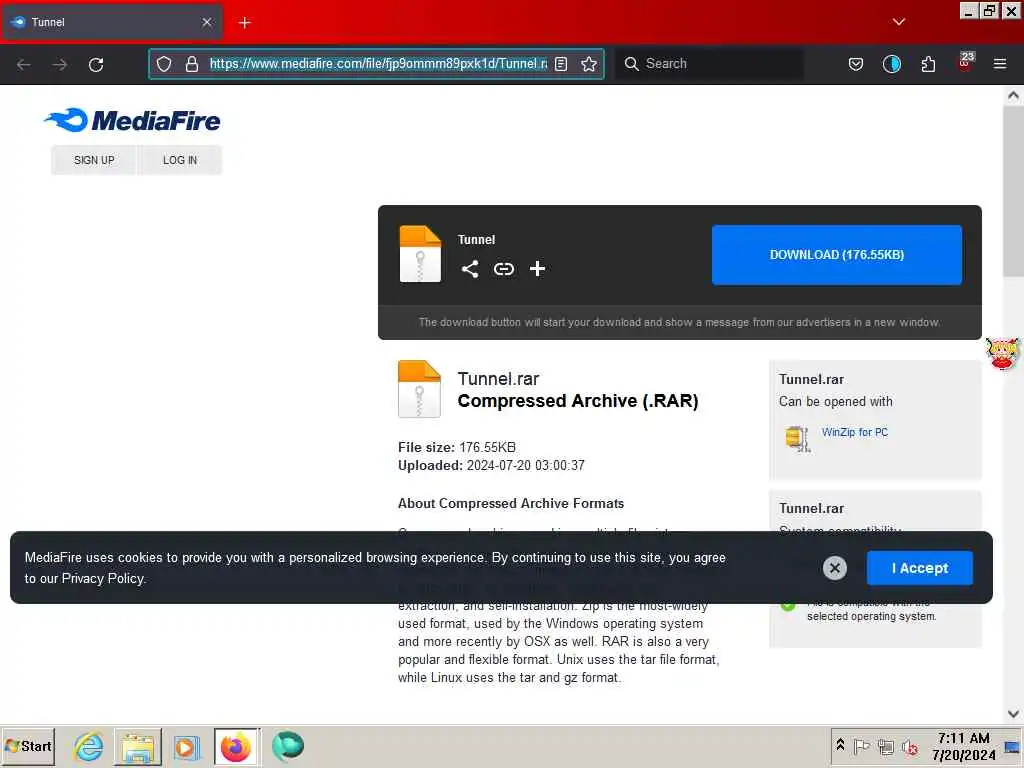Open the list all tabs dropdown
The height and width of the screenshot is (768, 1024).
point(899,22)
